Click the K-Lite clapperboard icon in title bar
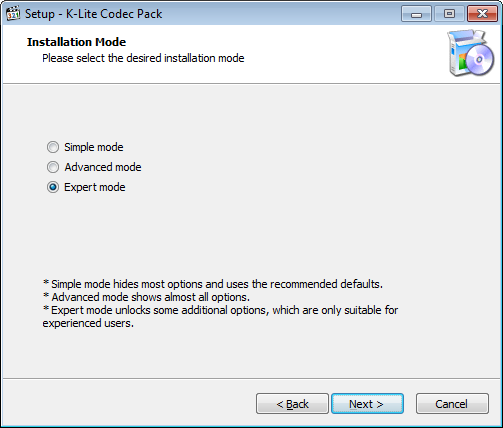 click(x=13, y=14)
